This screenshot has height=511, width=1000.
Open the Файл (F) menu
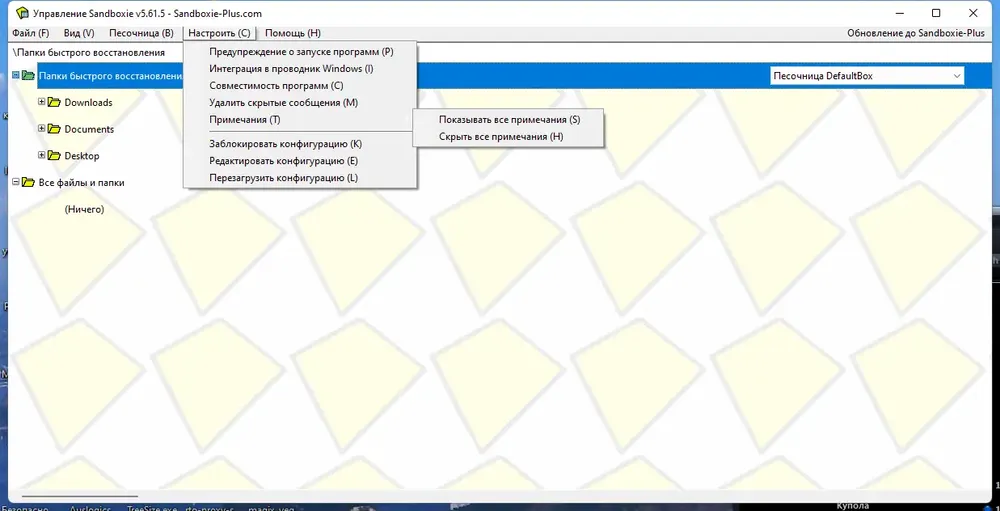[x=31, y=33]
